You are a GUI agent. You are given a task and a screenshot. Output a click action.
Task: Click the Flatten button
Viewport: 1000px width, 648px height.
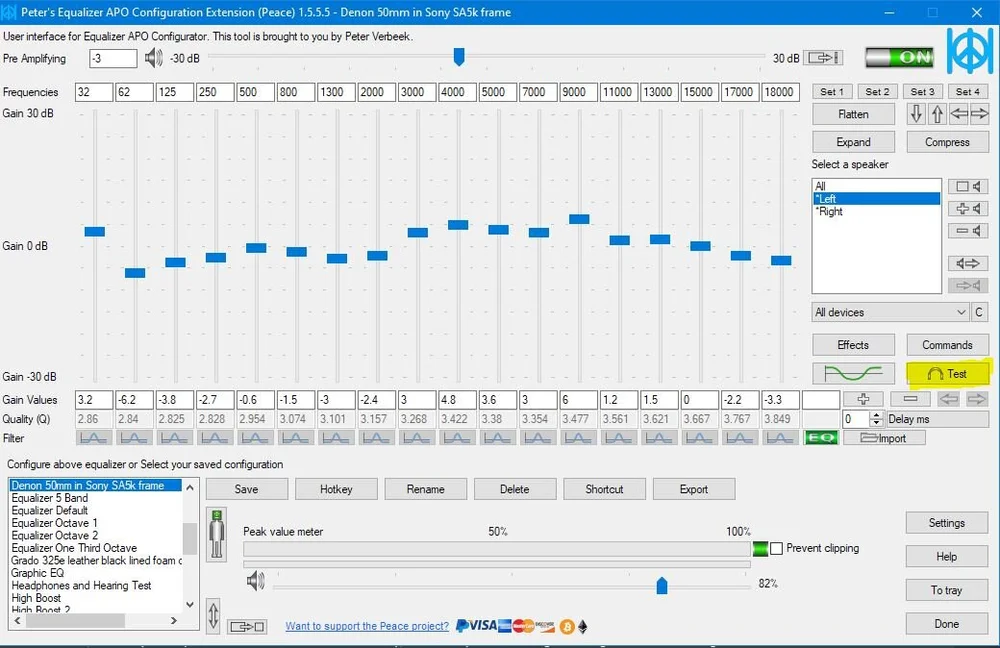tap(853, 114)
